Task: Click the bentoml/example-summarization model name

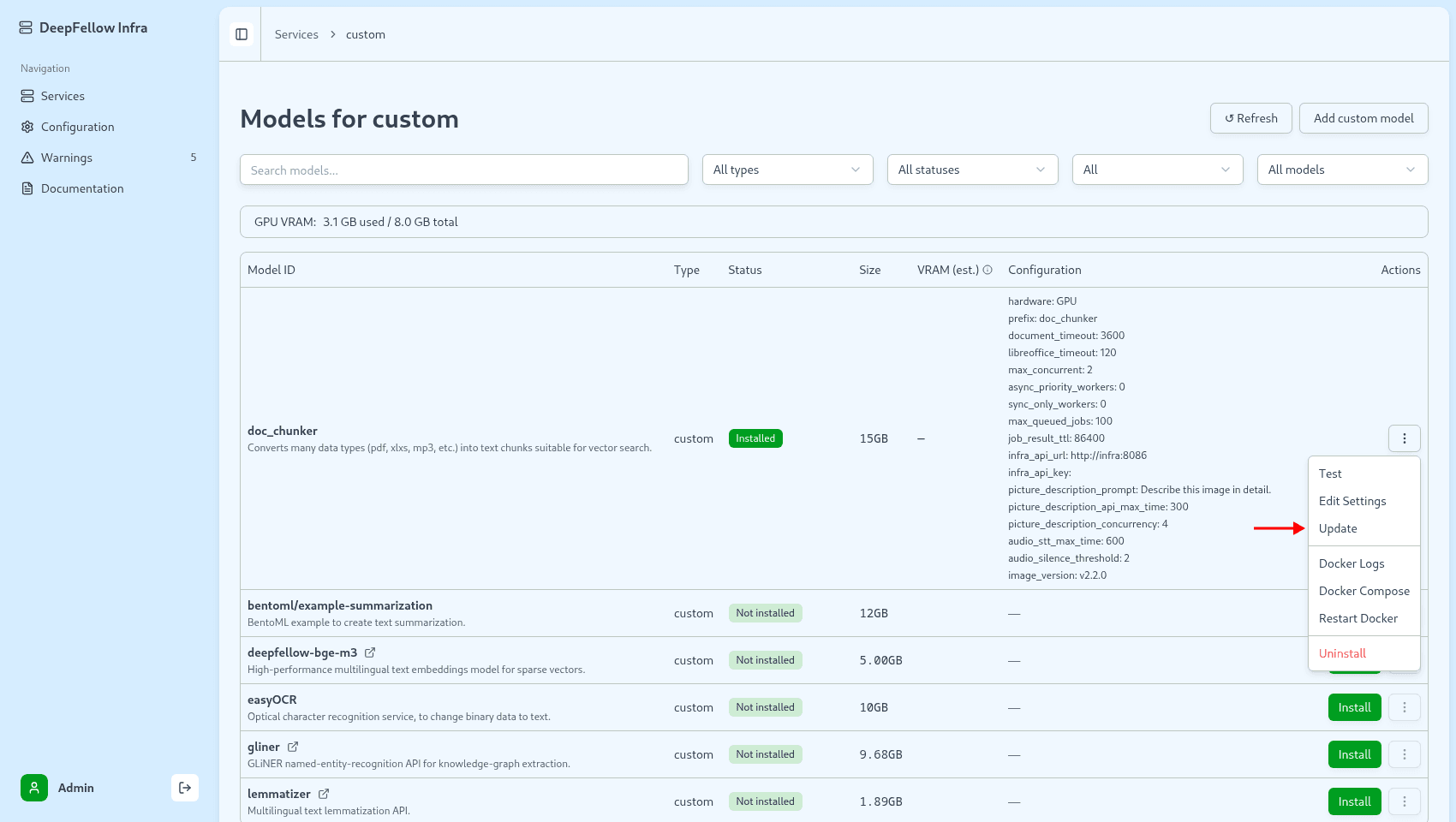Action: [x=340, y=605]
